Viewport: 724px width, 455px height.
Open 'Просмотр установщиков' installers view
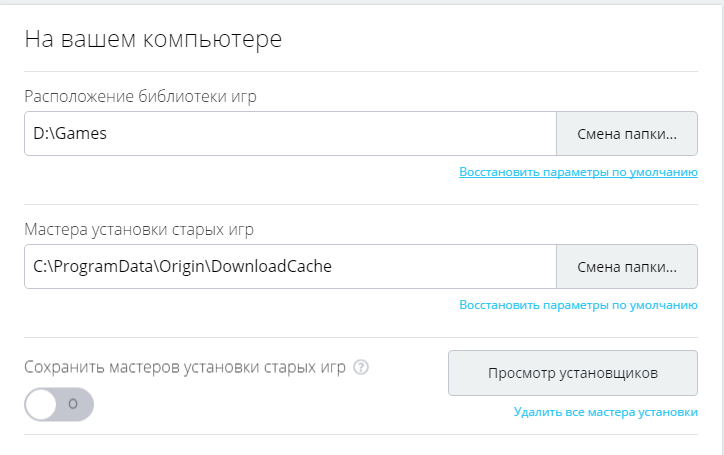(573, 373)
